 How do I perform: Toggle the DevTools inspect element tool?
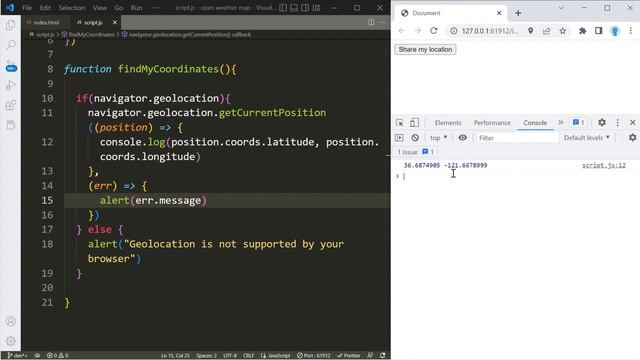click(400, 122)
